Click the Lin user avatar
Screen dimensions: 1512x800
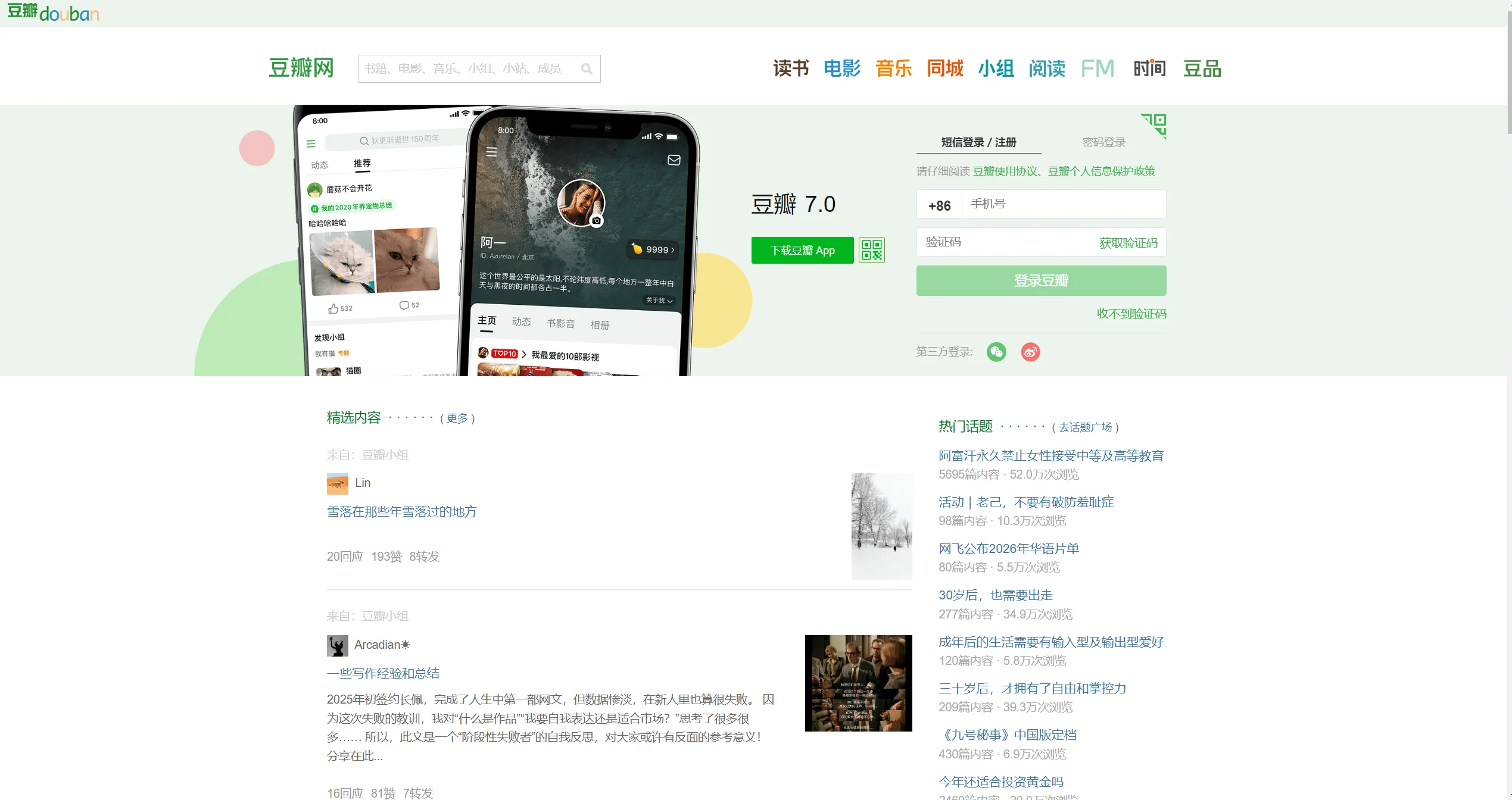tap(337, 483)
